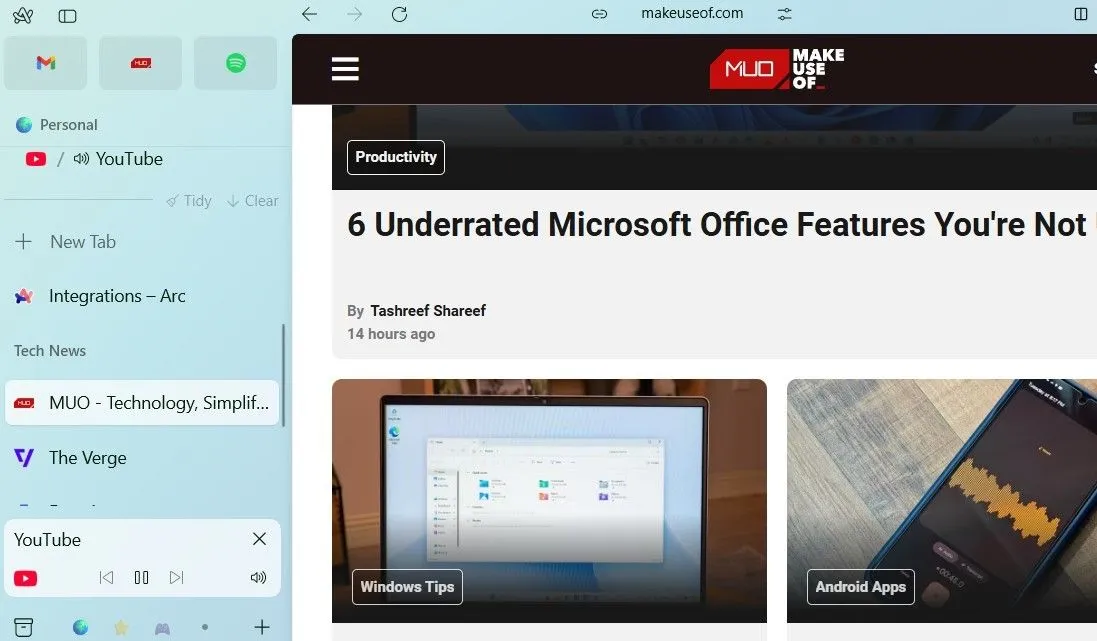Close the YouTube mini player
The width and height of the screenshot is (1097, 641).
pos(260,539)
